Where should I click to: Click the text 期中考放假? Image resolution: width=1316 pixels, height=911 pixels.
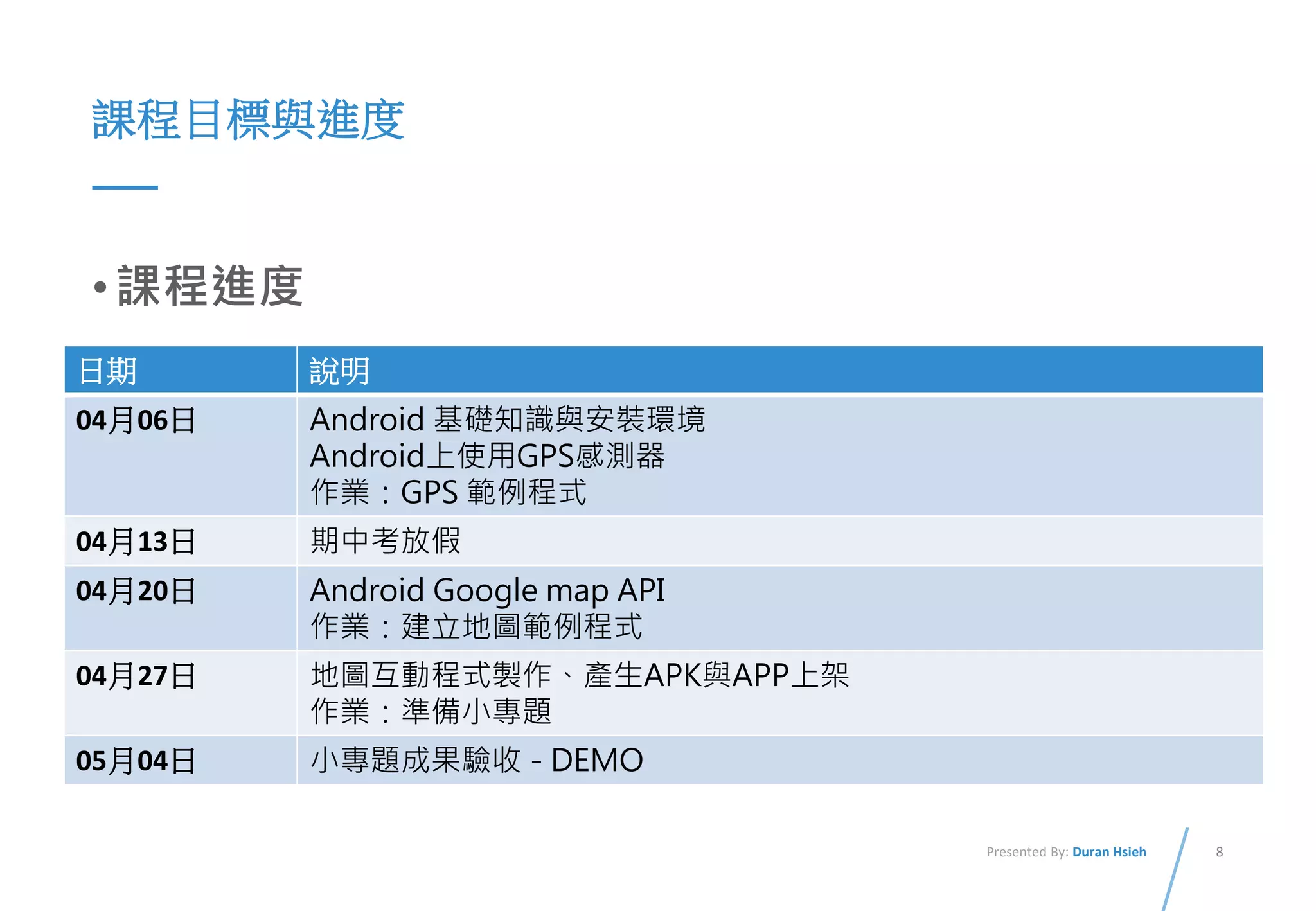point(386,540)
